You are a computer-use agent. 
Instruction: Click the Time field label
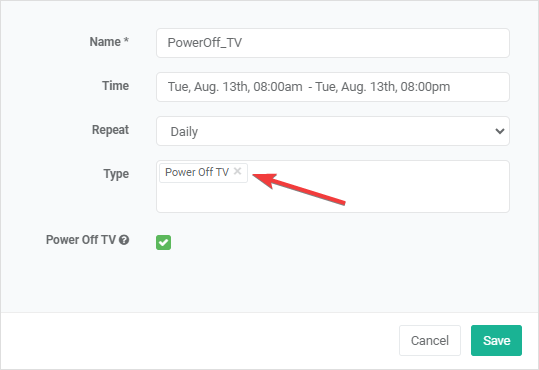pyautogui.click(x=116, y=86)
